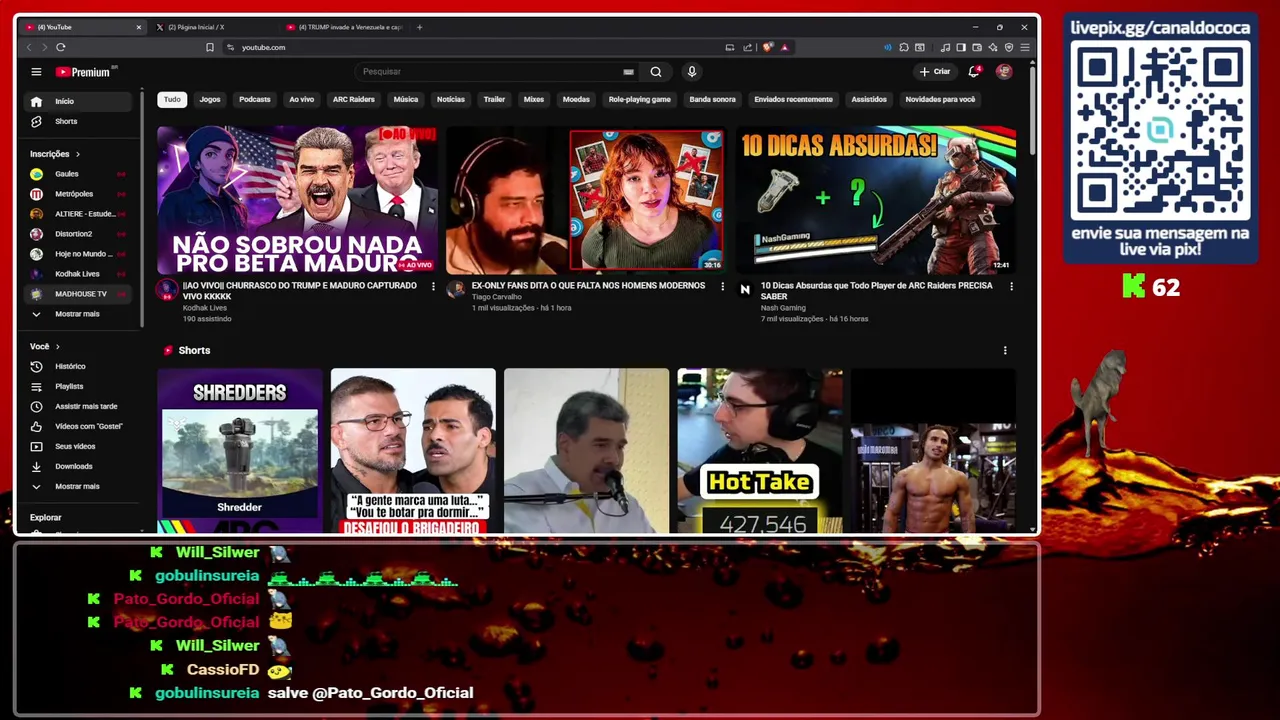Open the Metrópoles channel subscription
The image size is (1280, 720).
click(79, 194)
